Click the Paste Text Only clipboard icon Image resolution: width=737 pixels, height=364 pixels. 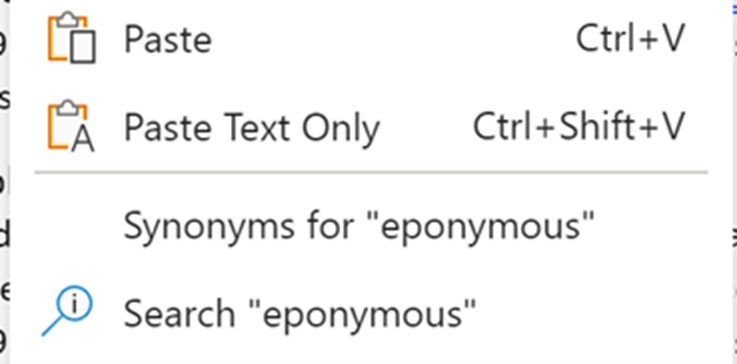pos(71,126)
